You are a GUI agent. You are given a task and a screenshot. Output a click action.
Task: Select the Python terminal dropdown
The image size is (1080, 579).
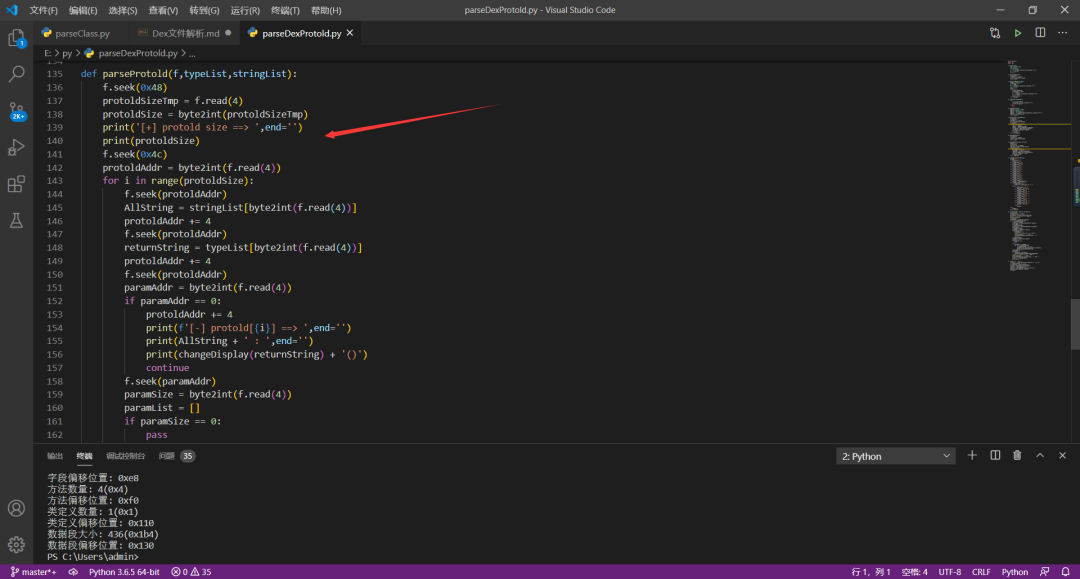(895, 456)
